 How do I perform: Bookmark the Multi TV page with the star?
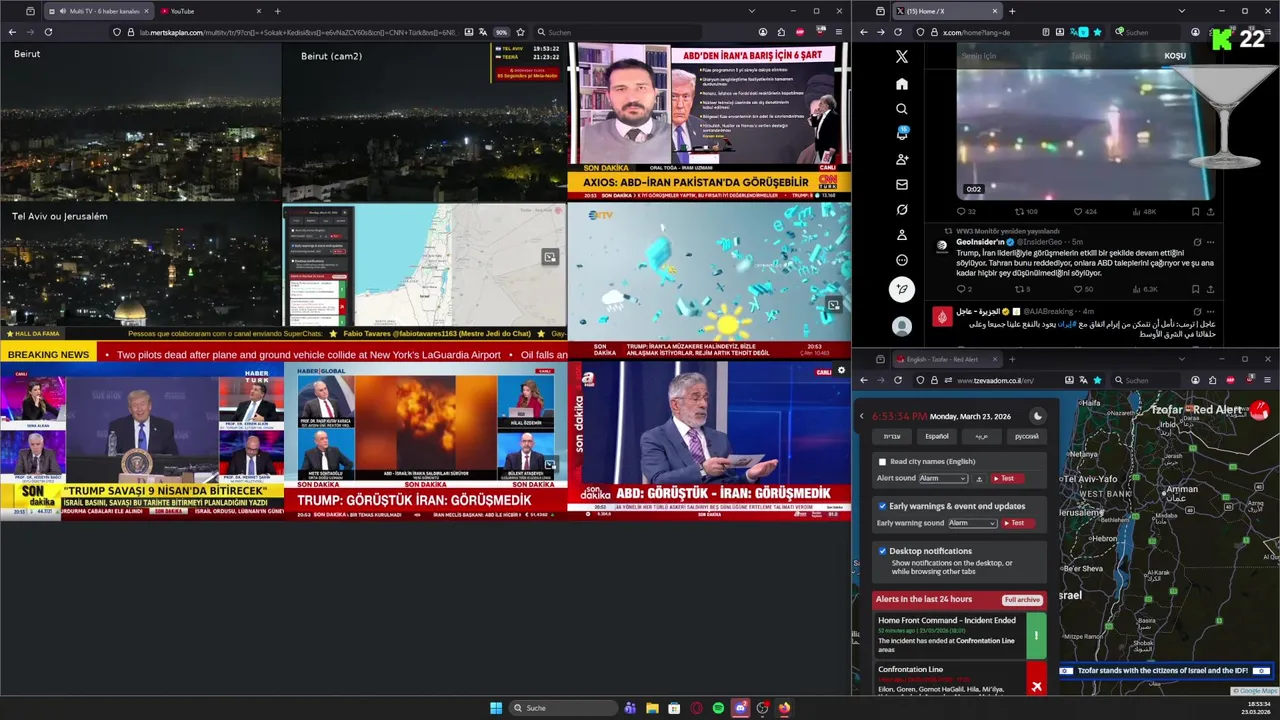[520, 32]
